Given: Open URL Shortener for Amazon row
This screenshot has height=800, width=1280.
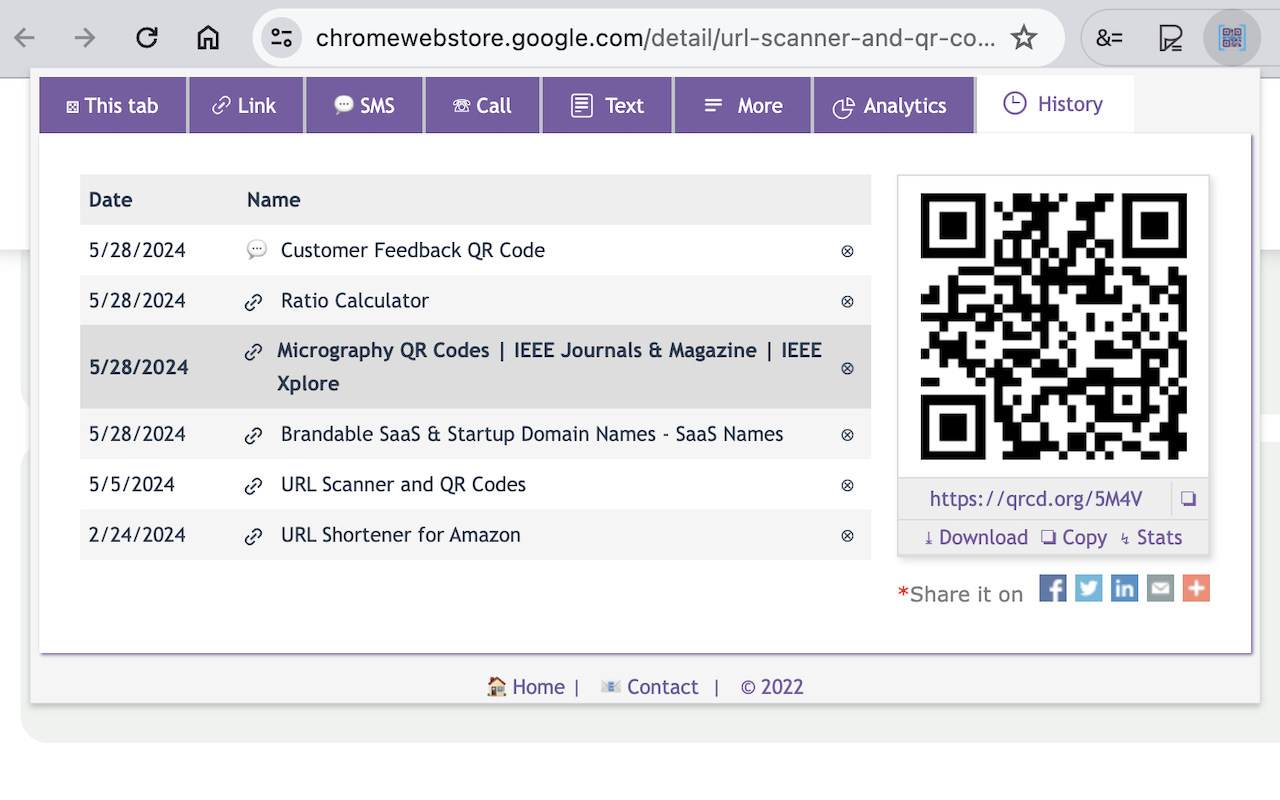Looking at the screenshot, I should coord(475,535).
